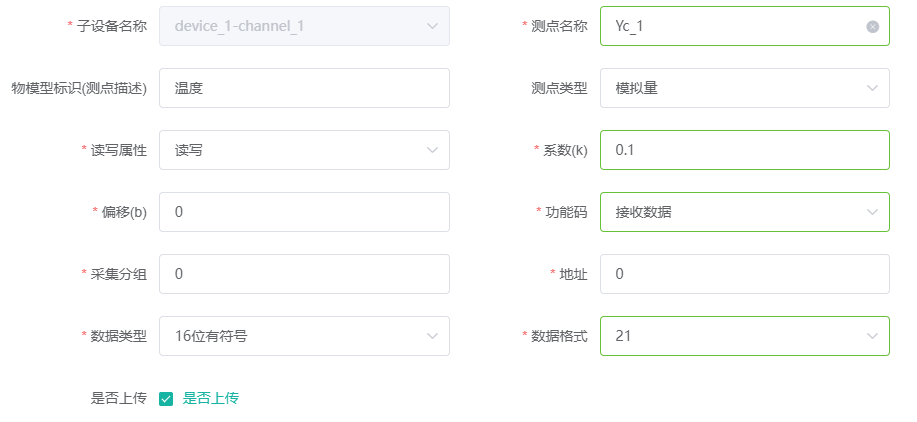Click the 地址 input field
The image size is (917, 422).
(x=744, y=274)
